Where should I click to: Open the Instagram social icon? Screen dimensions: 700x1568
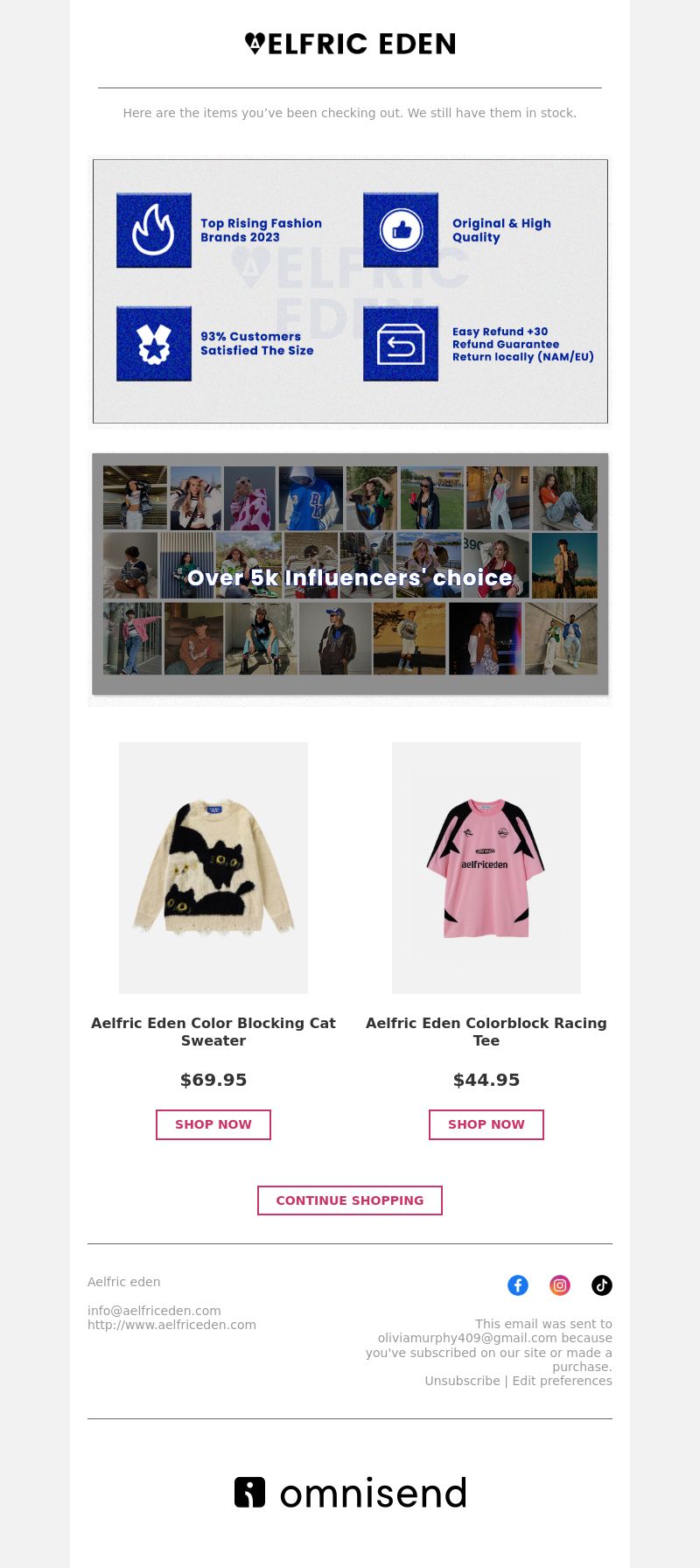(x=560, y=1284)
